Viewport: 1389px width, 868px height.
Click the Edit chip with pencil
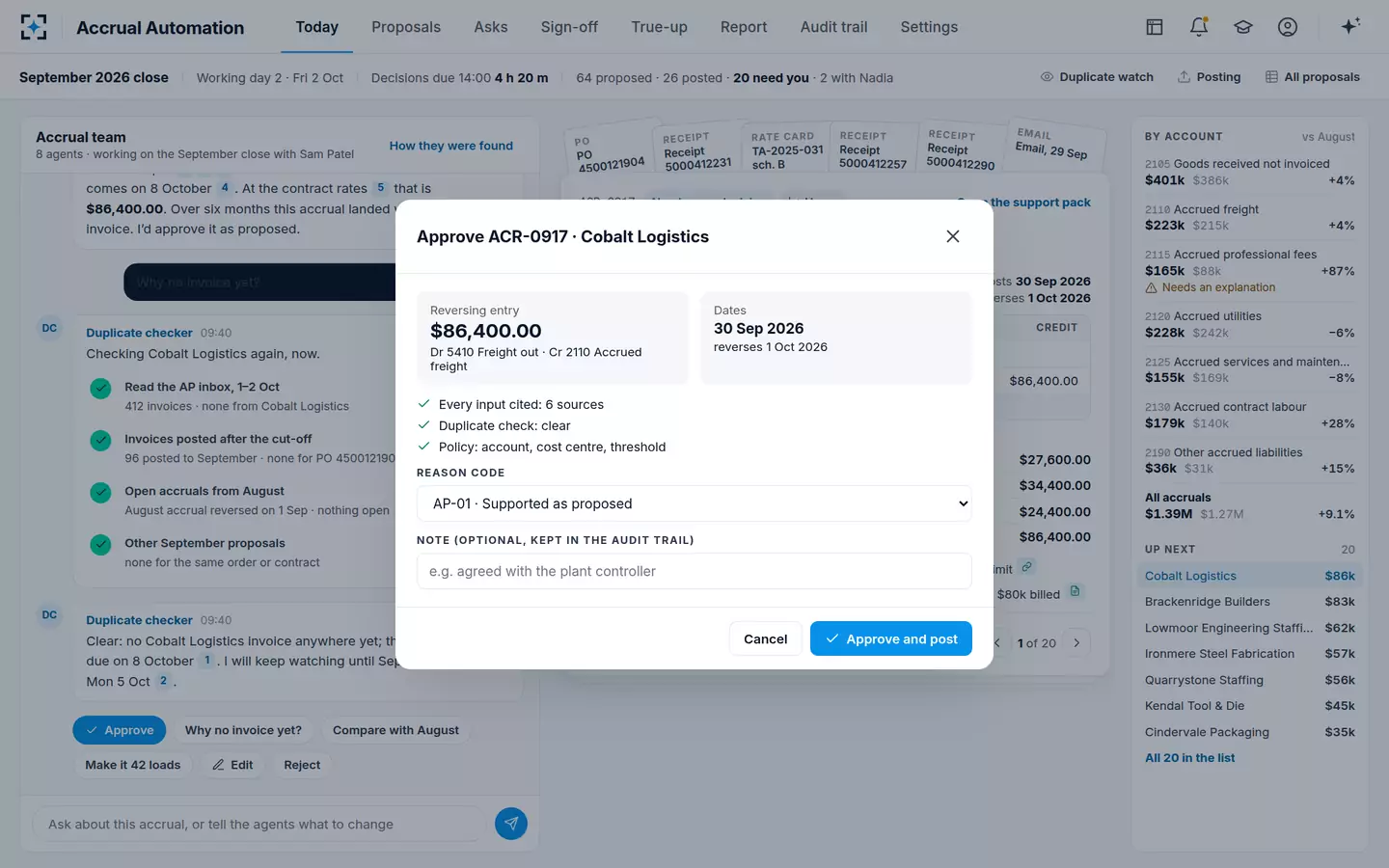point(232,765)
